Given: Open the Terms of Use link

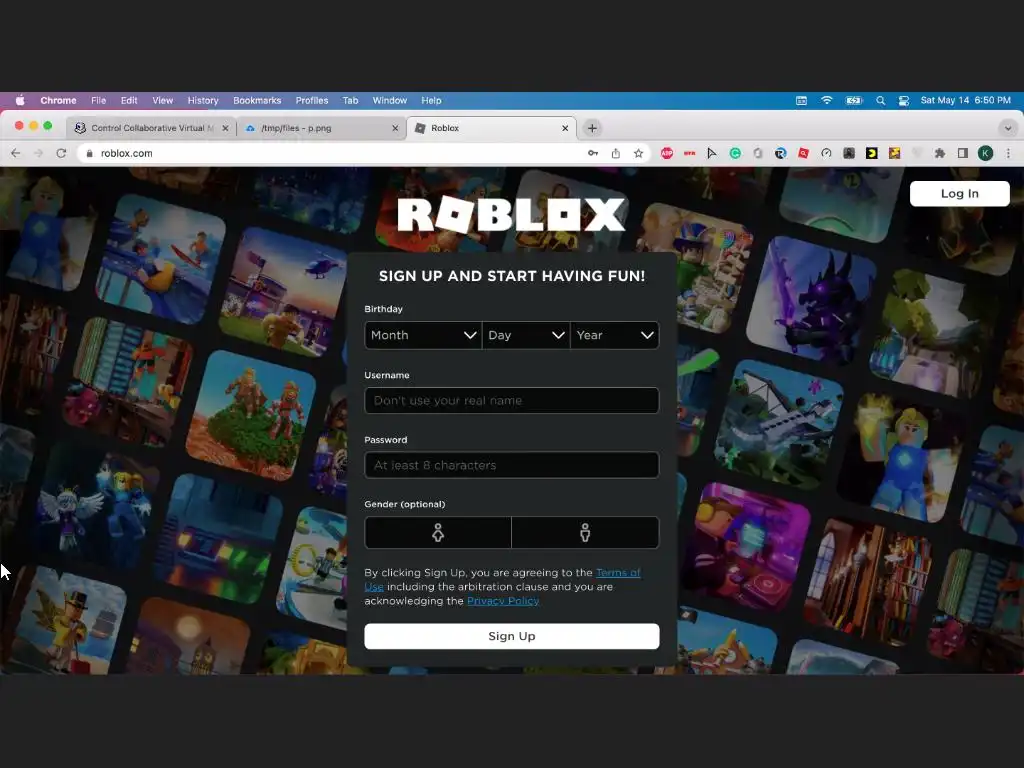Looking at the screenshot, I should pyautogui.click(x=618, y=573).
